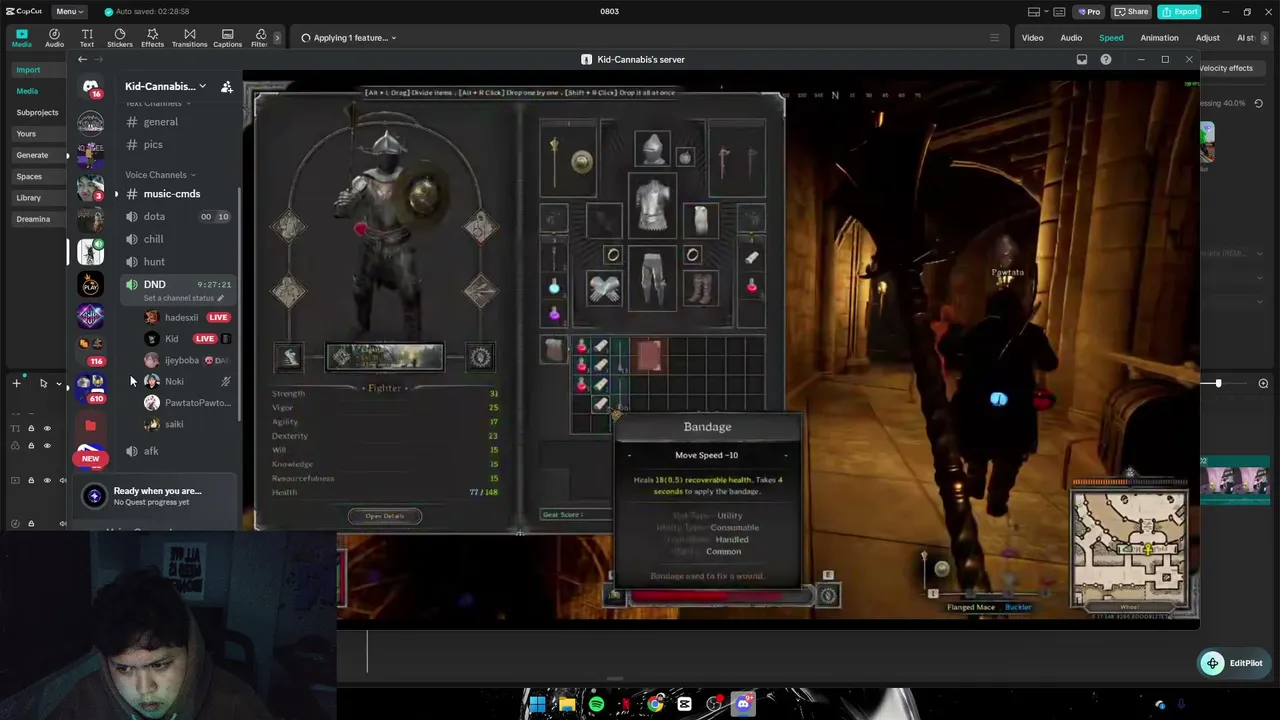Open the Discord inbox icon
The height and width of the screenshot is (720, 1280).
[x=1082, y=60]
